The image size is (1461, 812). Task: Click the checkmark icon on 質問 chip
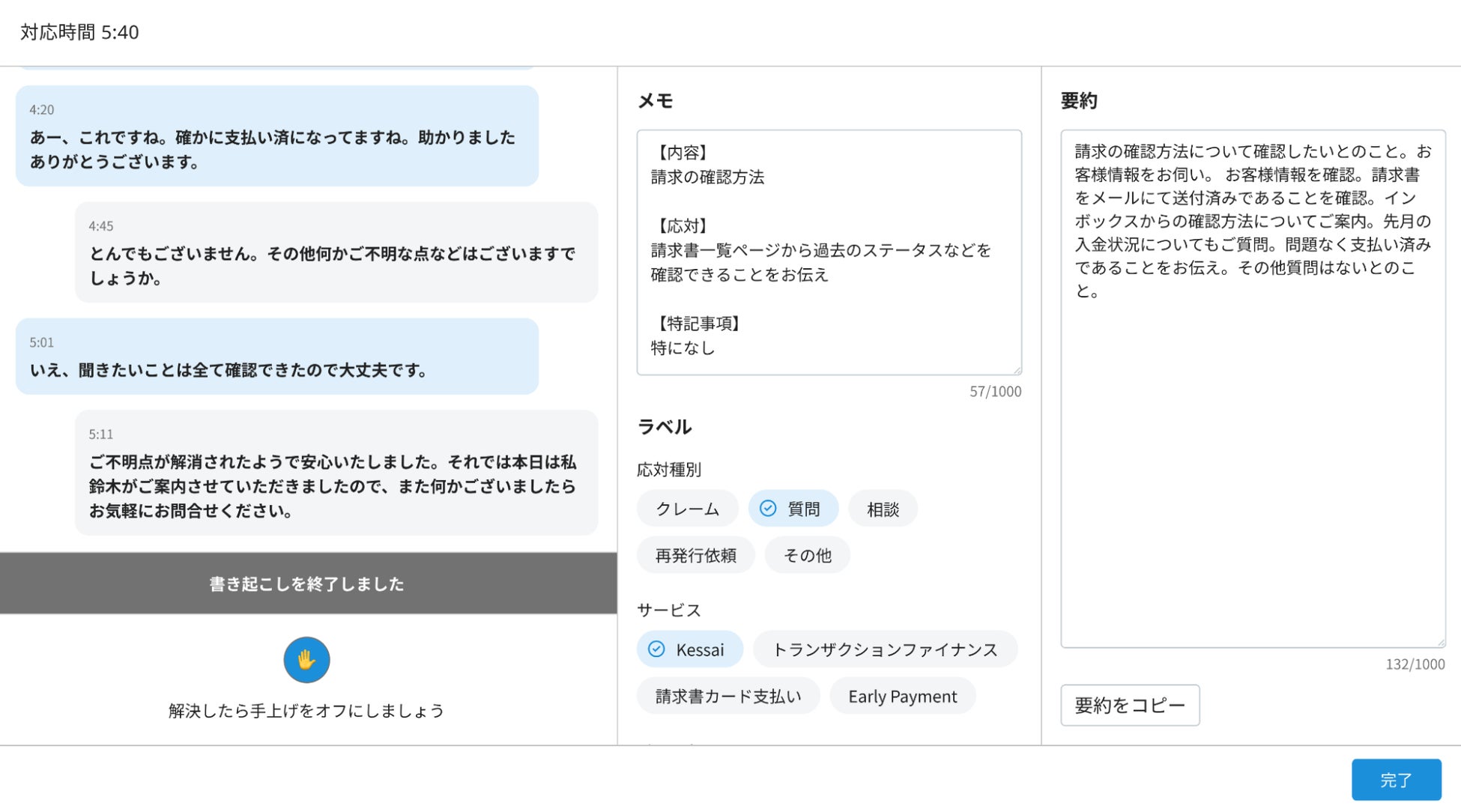pos(768,509)
